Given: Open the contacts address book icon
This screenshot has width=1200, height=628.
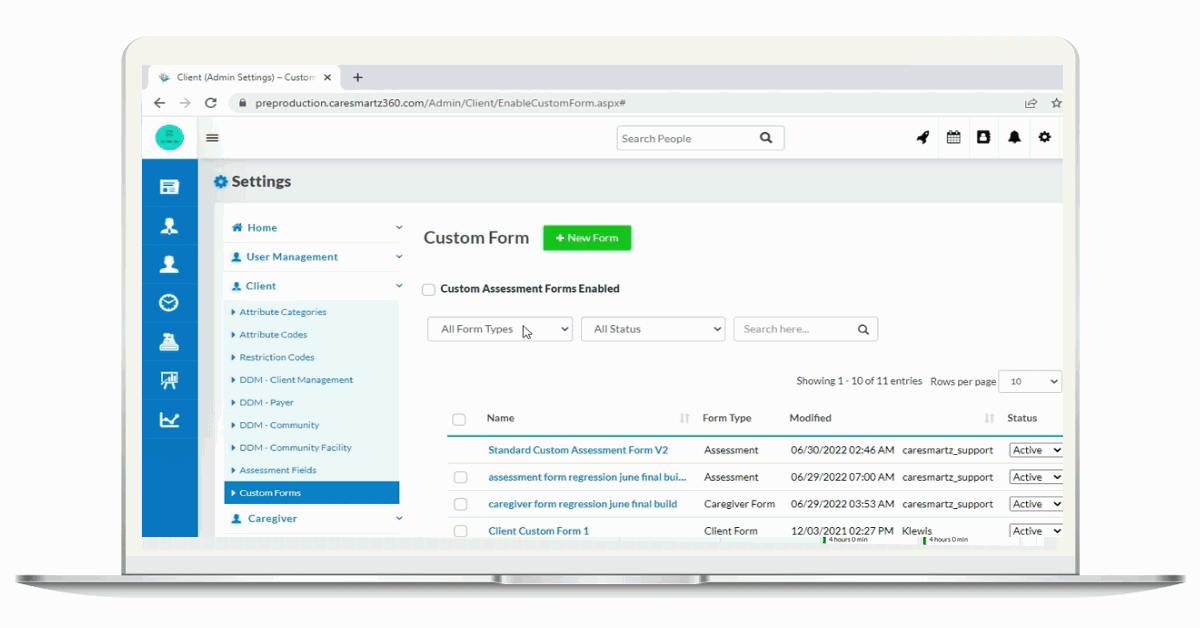Looking at the screenshot, I should tap(983, 137).
